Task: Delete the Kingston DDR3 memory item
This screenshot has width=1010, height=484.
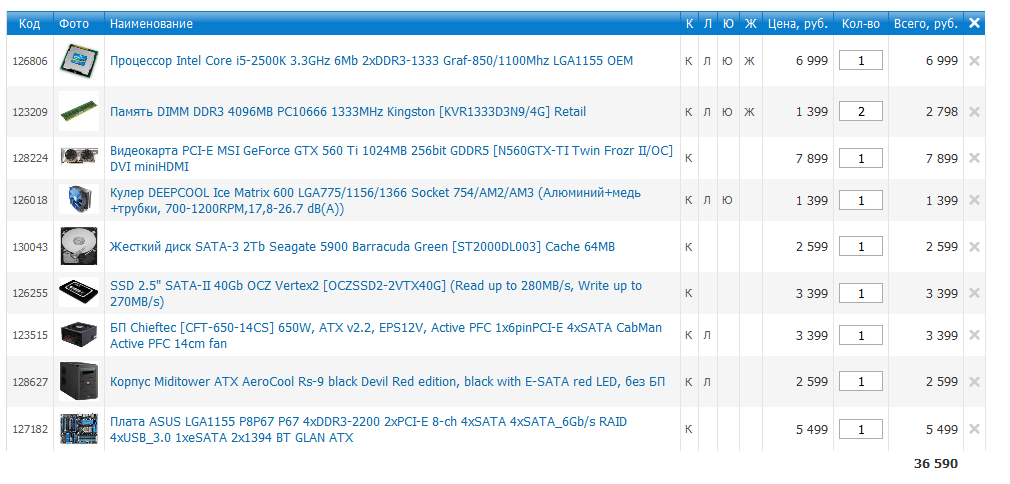Action: pyautogui.click(x=974, y=111)
